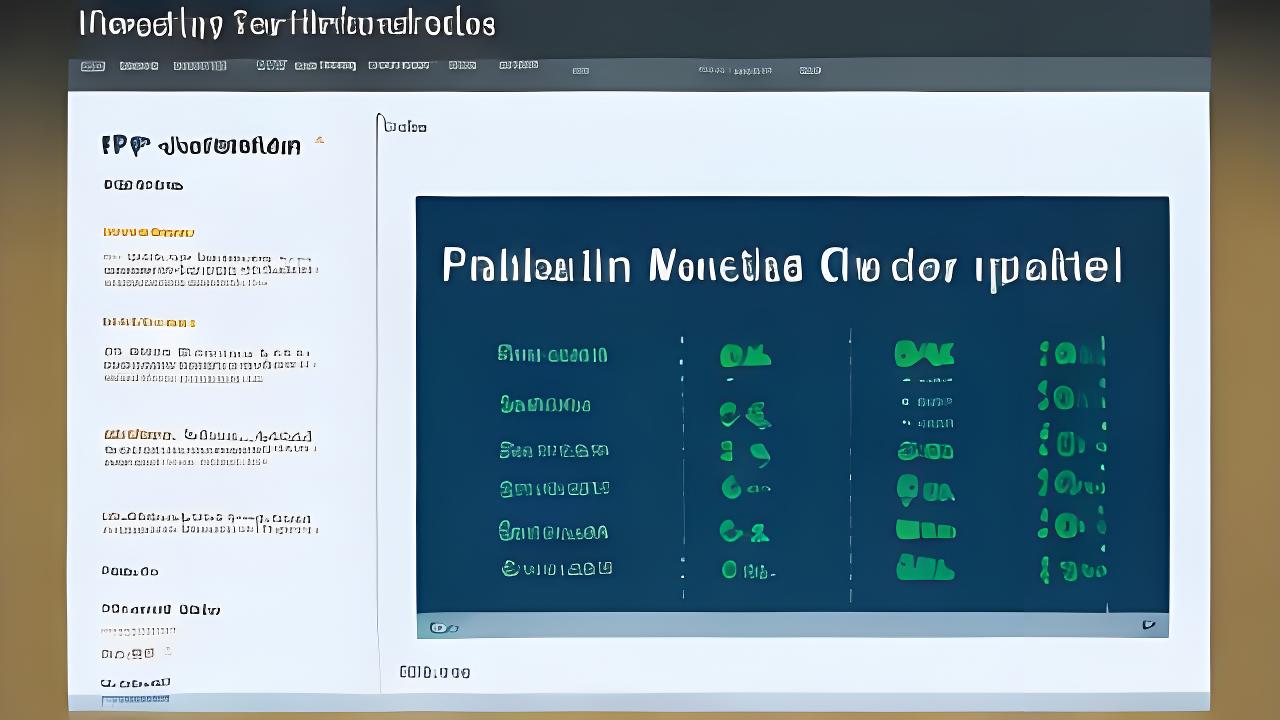Expand the first orange heading in the sidebar
The width and height of the screenshot is (1280, 720).
pyautogui.click(x=148, y=232)
